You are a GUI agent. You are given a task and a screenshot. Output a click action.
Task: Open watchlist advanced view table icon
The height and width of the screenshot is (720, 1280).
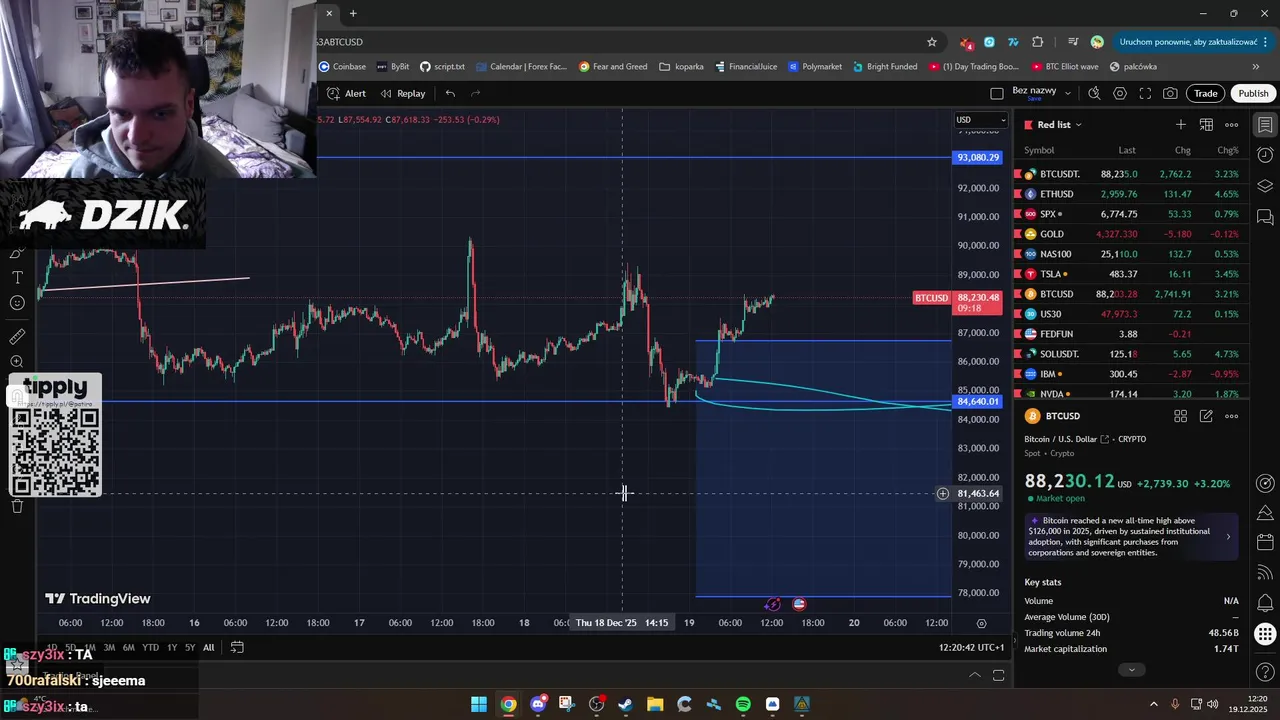coord(1206,124)
